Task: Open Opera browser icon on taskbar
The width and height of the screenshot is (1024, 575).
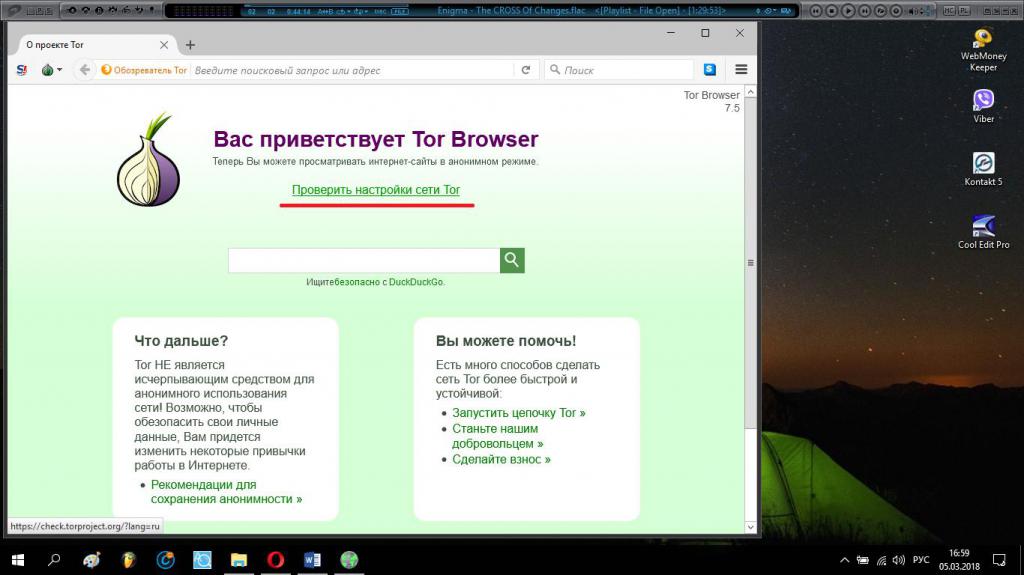Action: pyautogui.click(x=276, y=560)
